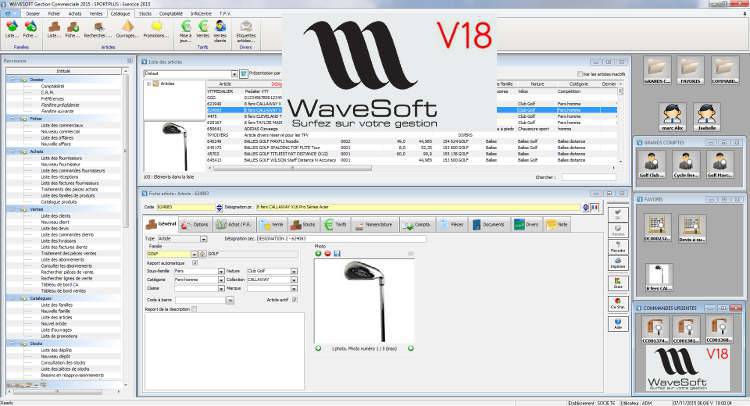Click the Recherche articles ribbon icon
Image resolution: width=750 pixels, height=406 pixels.
98,29
